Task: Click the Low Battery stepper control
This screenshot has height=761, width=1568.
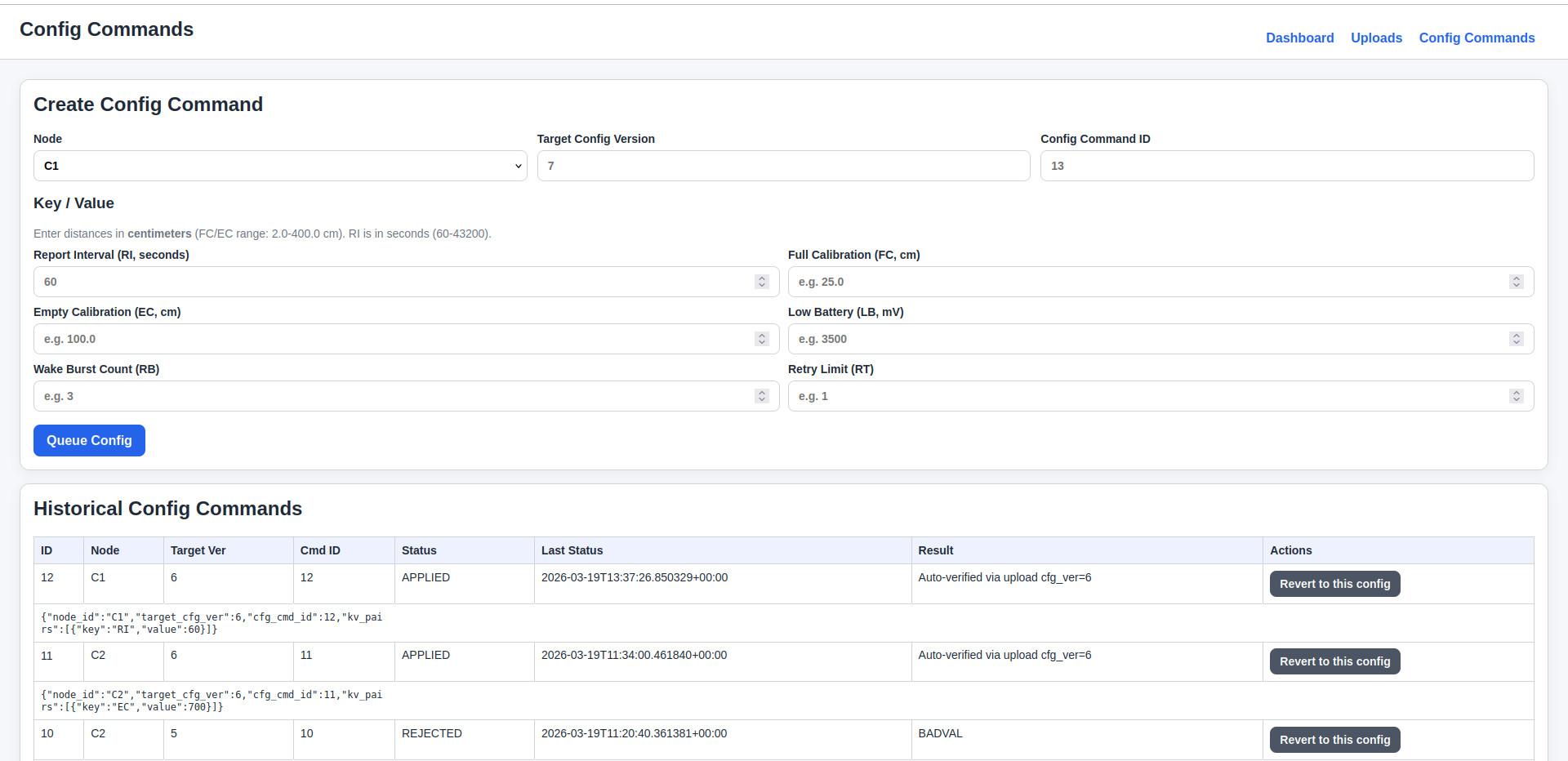Action: click(x=1516, y=339)
